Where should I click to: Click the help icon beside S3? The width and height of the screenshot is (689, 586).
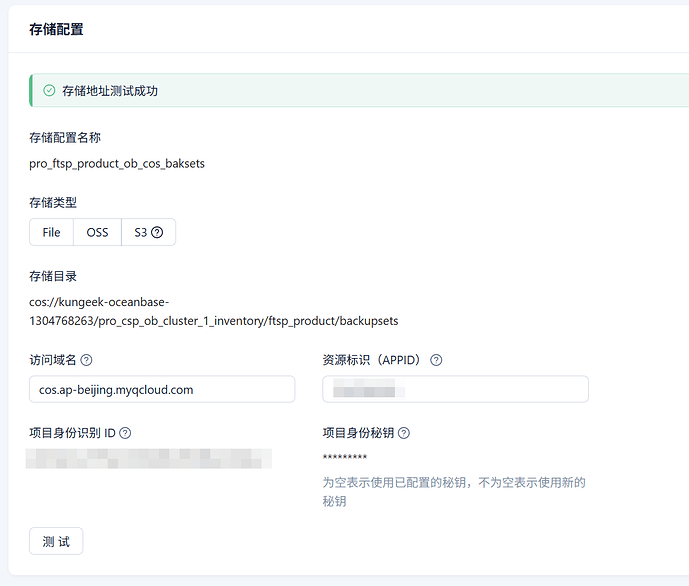[157, 232]
